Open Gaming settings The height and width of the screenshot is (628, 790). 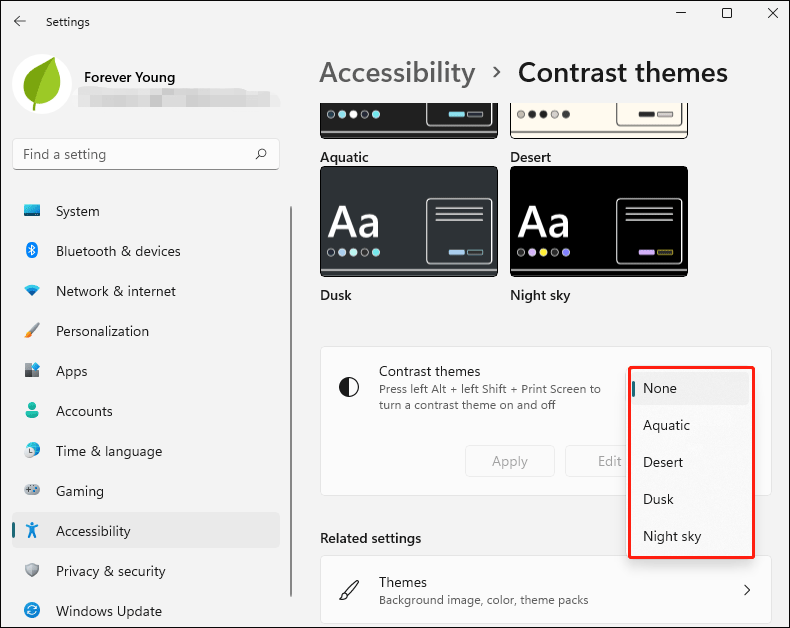tap(146, 490)
